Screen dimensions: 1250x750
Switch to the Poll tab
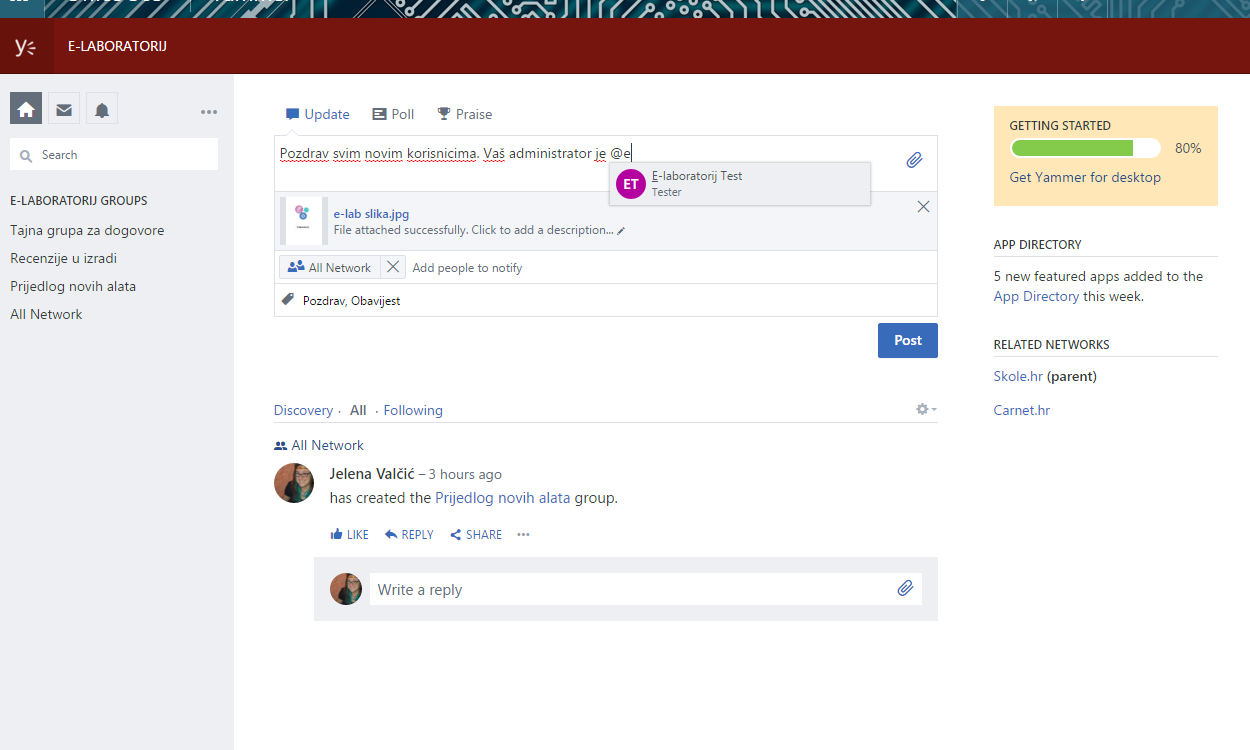[x=393, y=114]
